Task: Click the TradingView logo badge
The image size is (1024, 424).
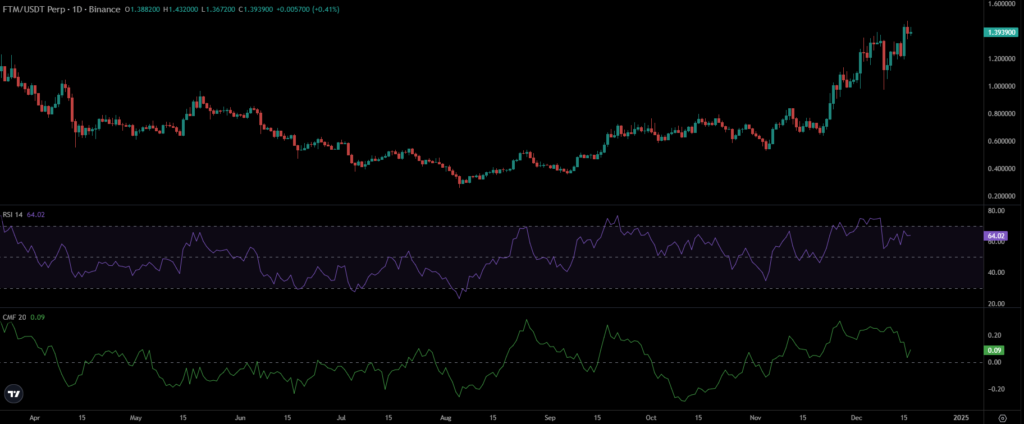Action: [x=12, y=395]
